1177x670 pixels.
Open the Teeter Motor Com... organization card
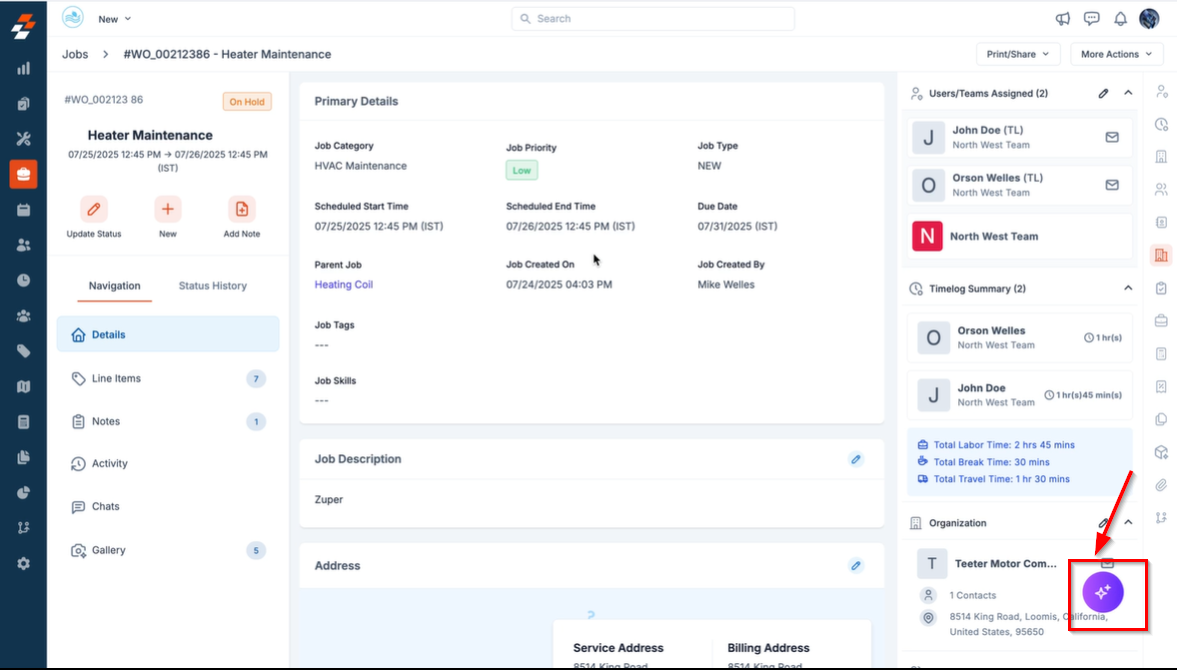1006,563
